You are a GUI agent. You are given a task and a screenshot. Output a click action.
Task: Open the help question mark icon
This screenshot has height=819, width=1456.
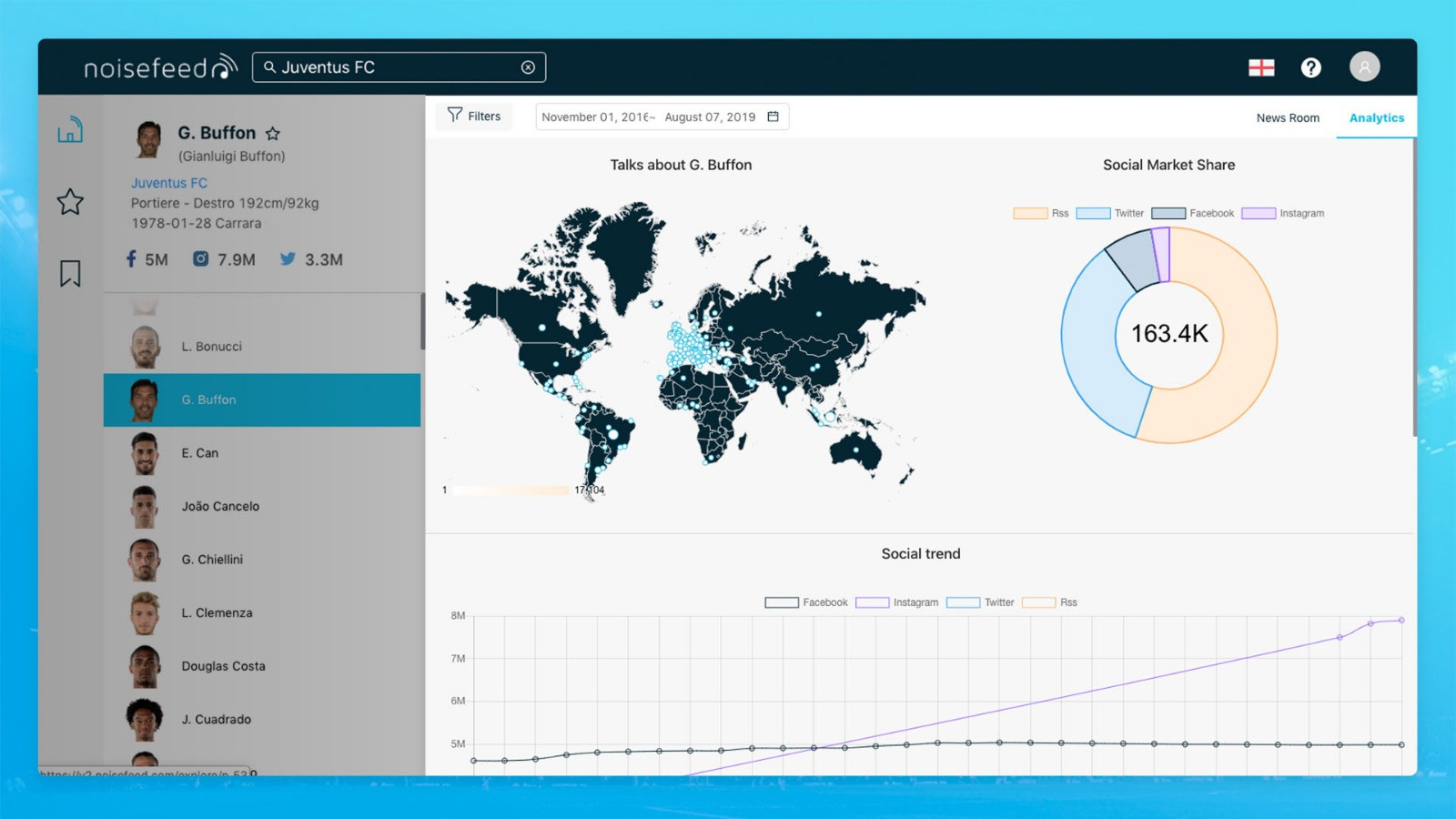1310,67
